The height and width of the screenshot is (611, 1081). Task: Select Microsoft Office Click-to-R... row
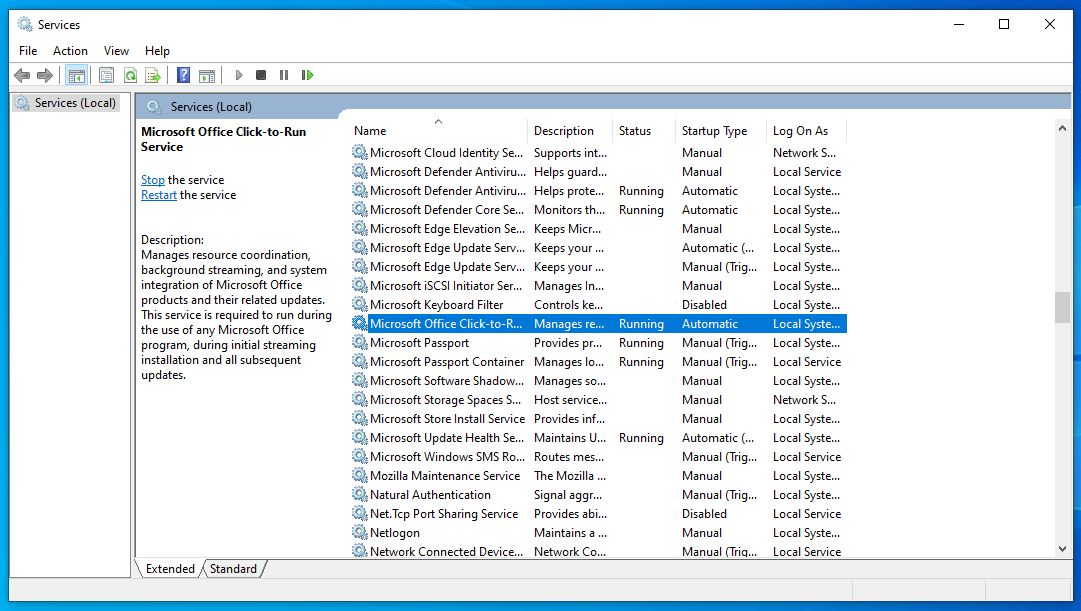tap(598, 323)
